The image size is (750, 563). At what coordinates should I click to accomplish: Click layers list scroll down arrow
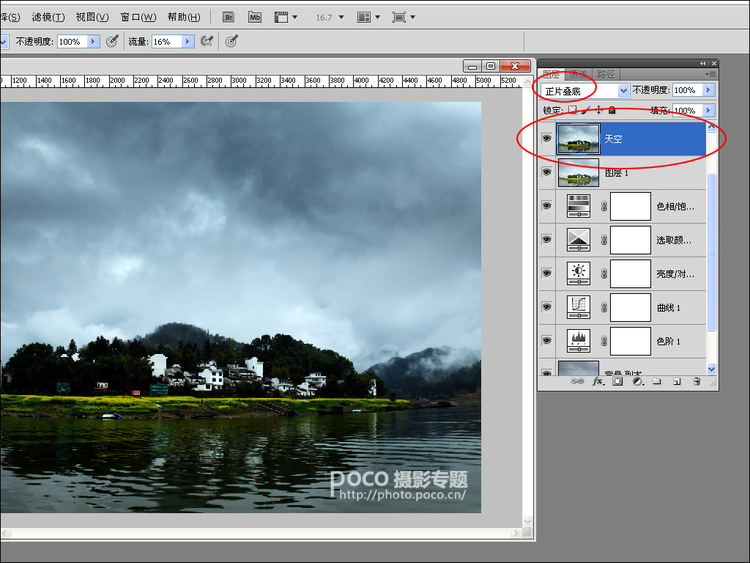coord(711,369)
